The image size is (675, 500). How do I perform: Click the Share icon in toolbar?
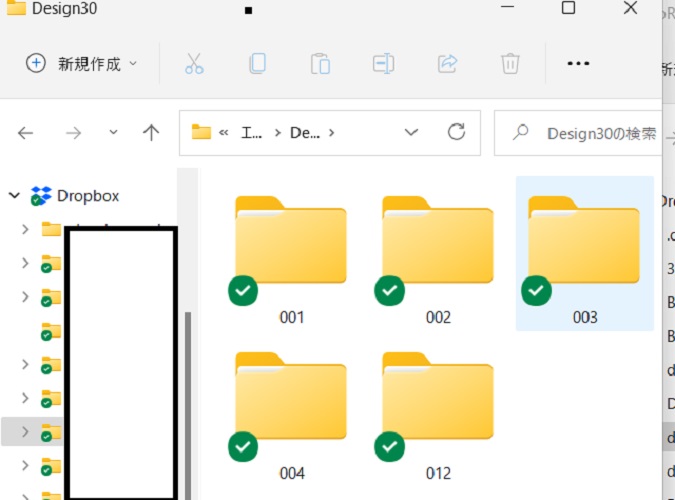point(447,64)
